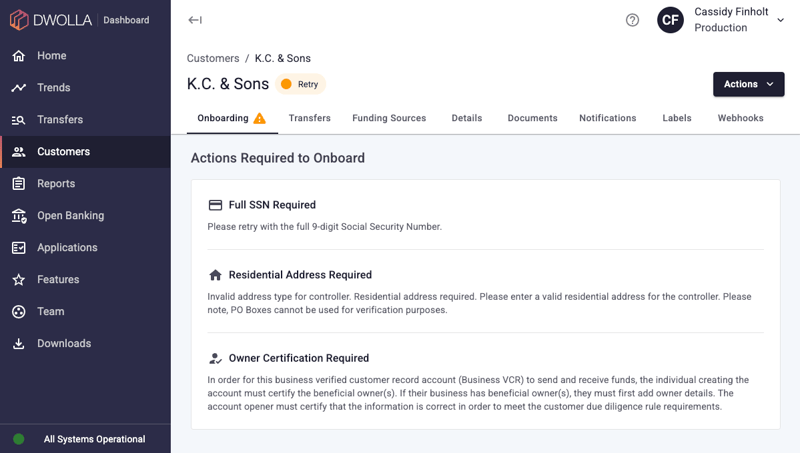This screenshot has height=453, width=800.
Task: Click the Features star icon
Action: (x=19, y=280)
